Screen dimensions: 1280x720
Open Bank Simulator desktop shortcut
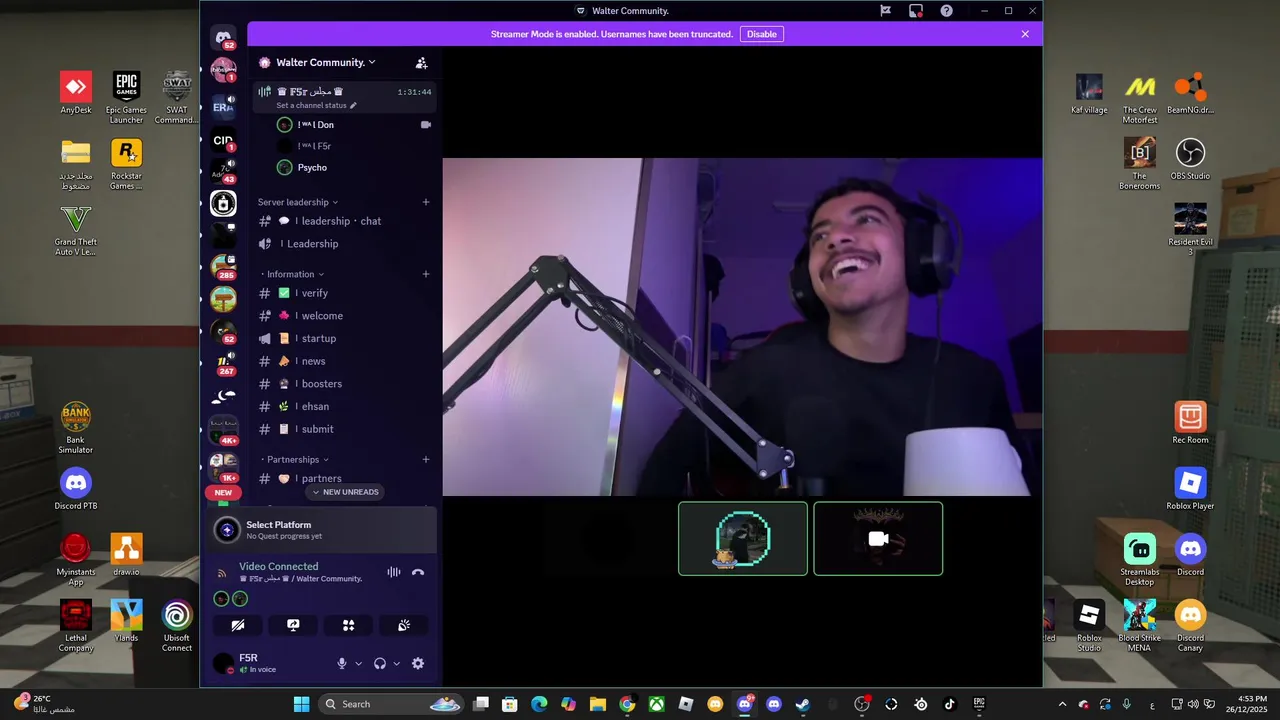[76, 428]
